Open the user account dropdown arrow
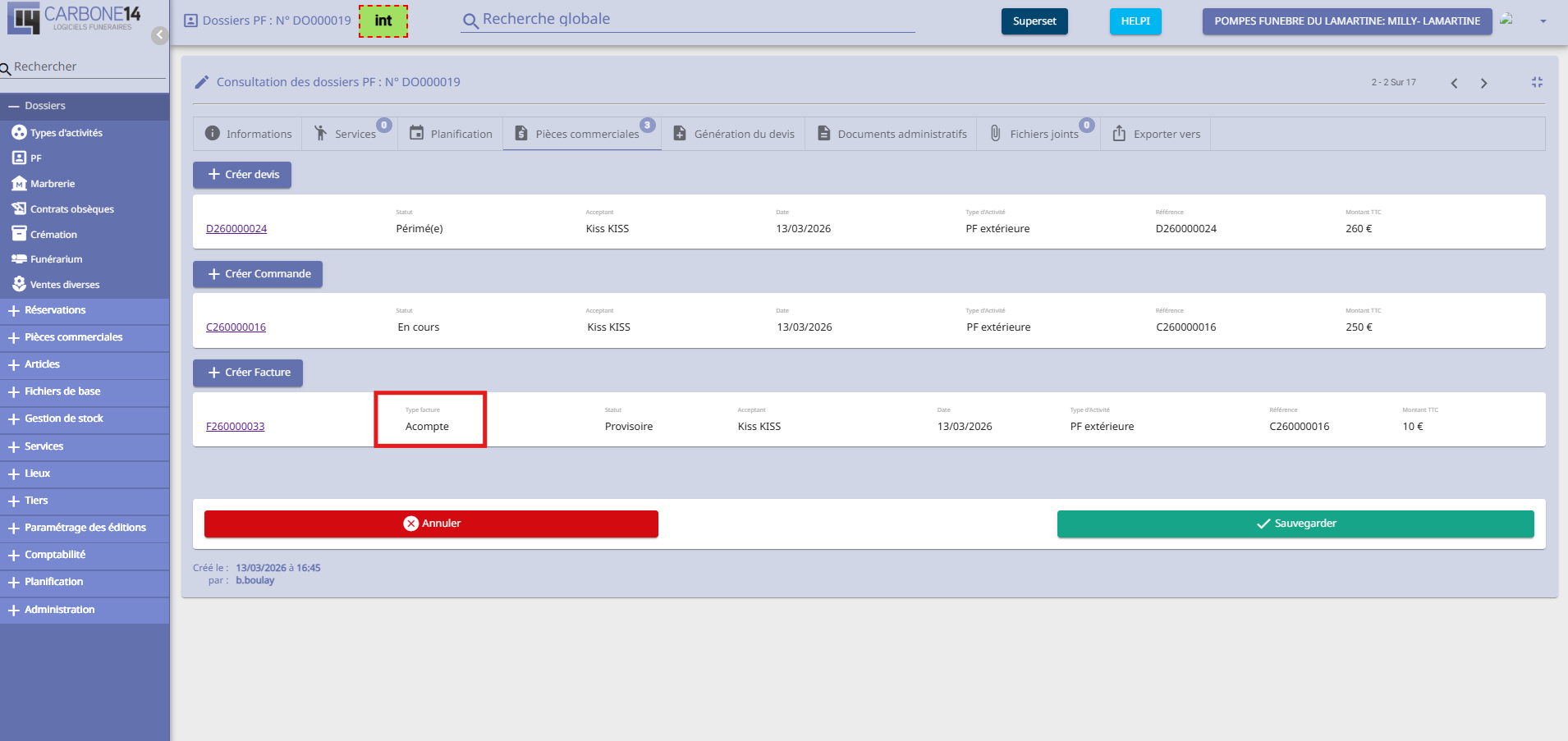 (1543, 21)
